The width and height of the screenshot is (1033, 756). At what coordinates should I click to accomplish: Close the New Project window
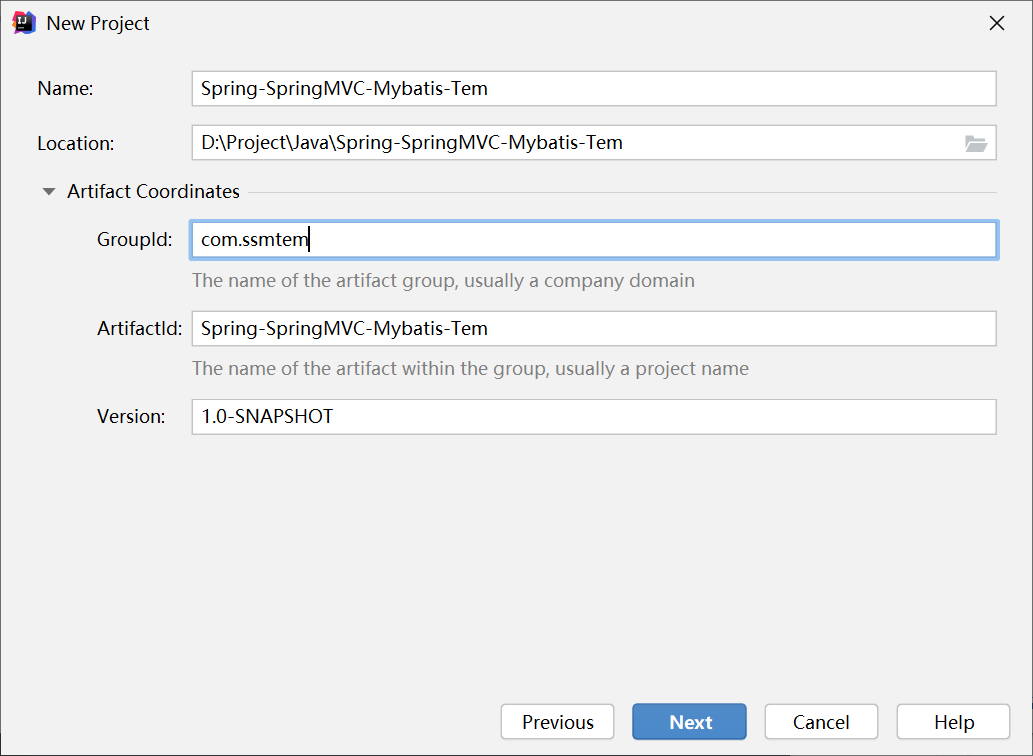pyautogui.click(x=997, y=23)
